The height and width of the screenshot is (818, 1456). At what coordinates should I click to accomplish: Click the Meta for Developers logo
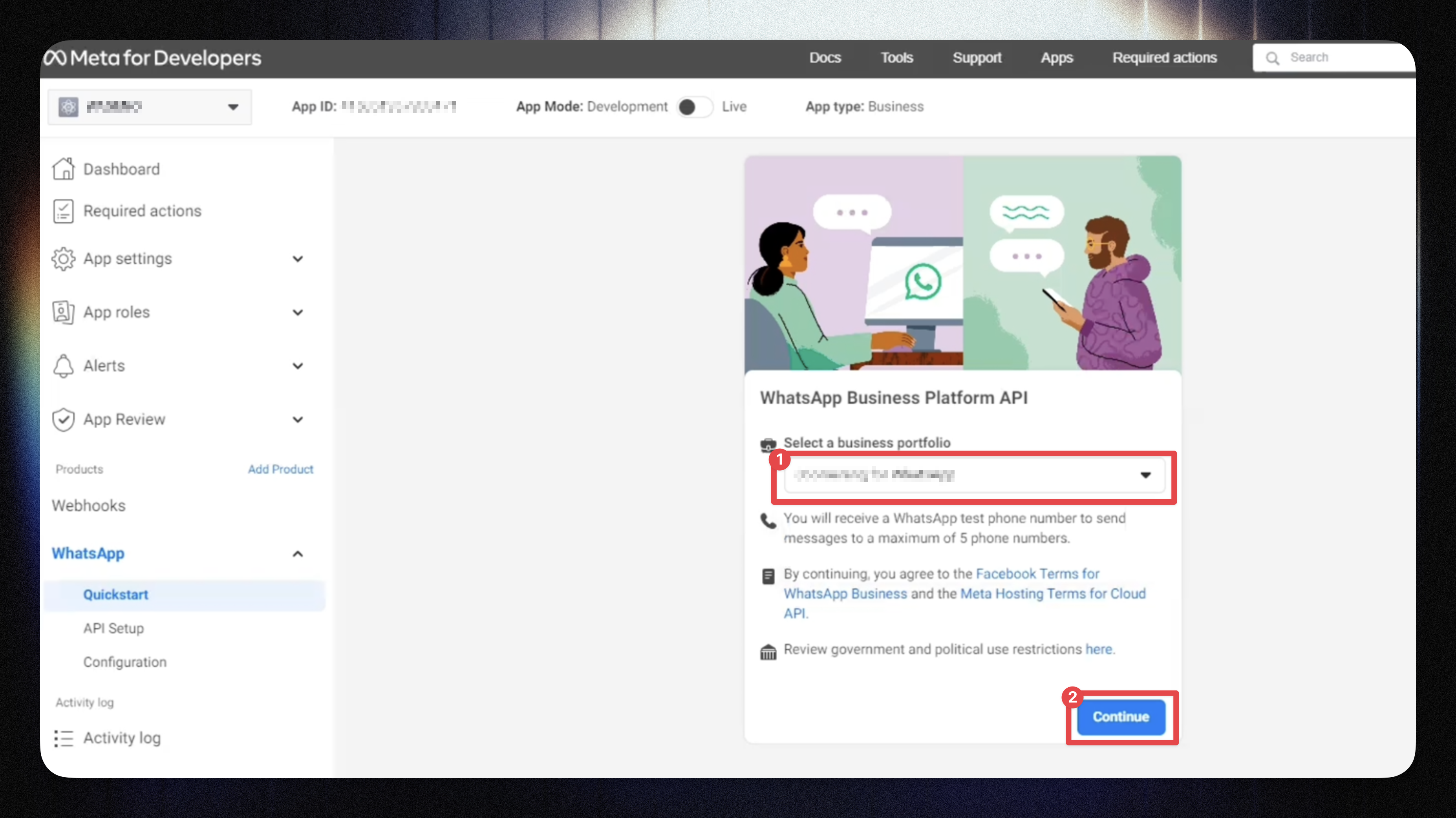click(153, 58)
